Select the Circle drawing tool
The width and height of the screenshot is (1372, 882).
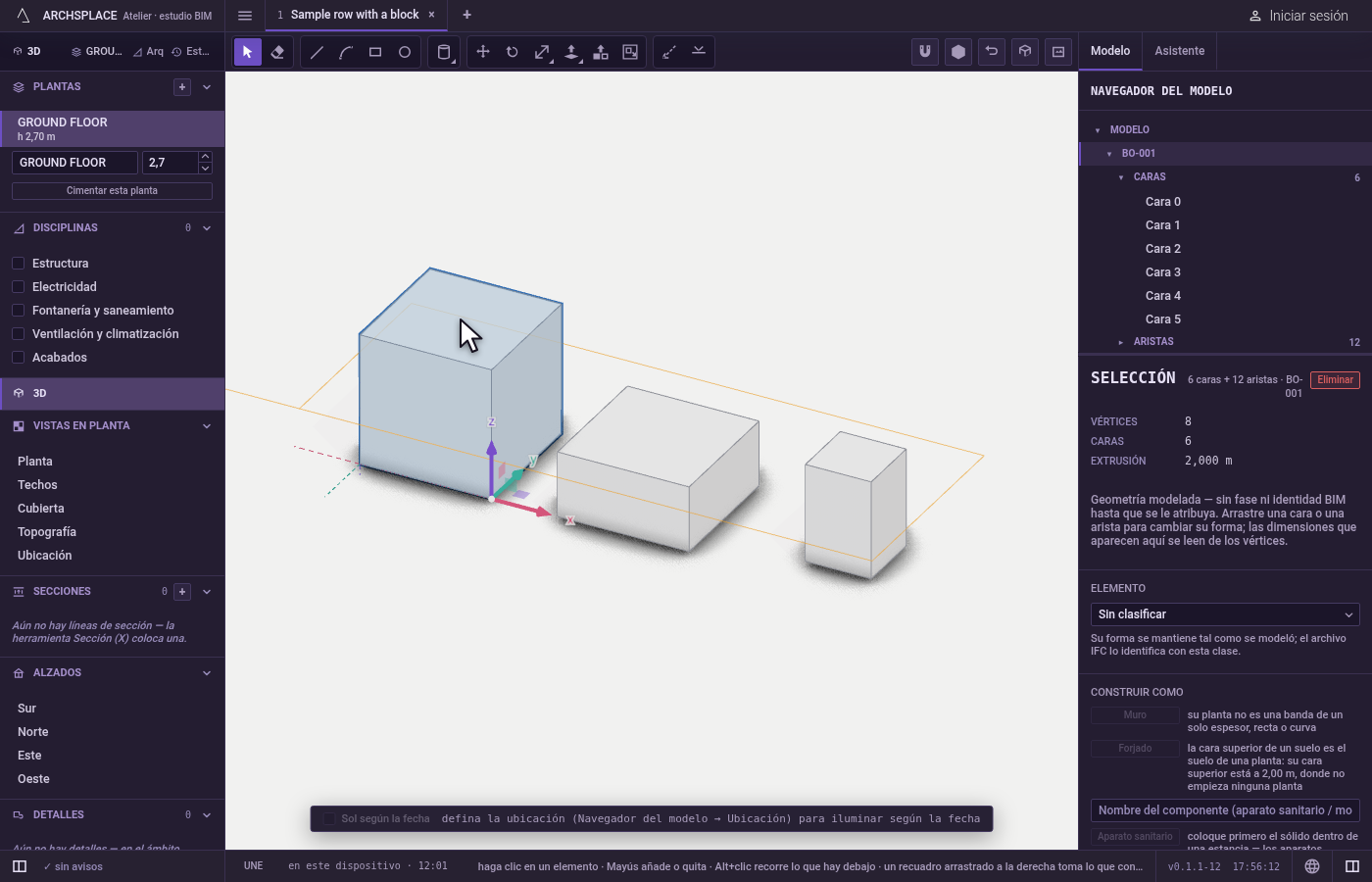405,52
